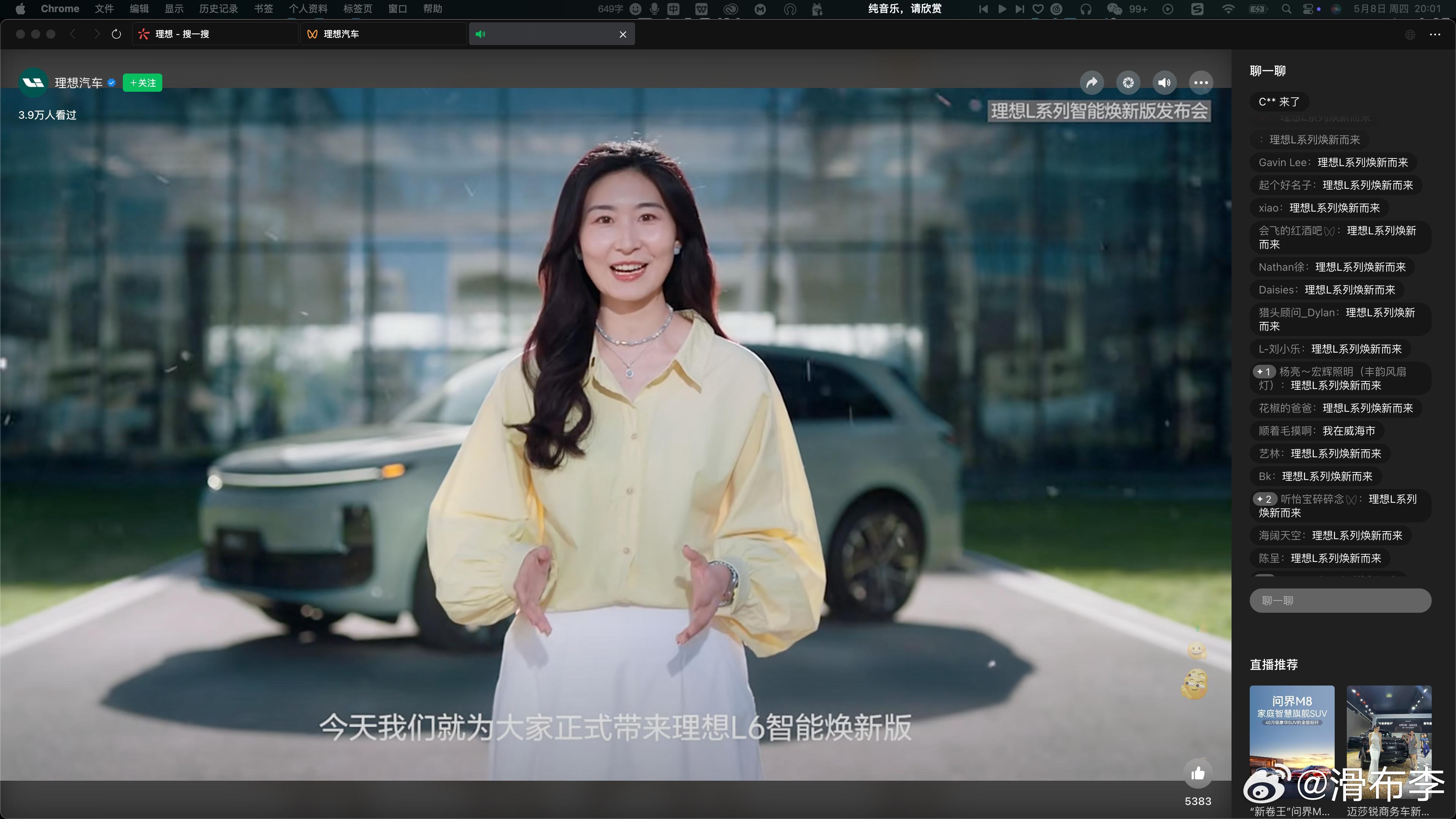Click the +2 badge on 听怡宝碎碎念 message

coord(1265,499)
